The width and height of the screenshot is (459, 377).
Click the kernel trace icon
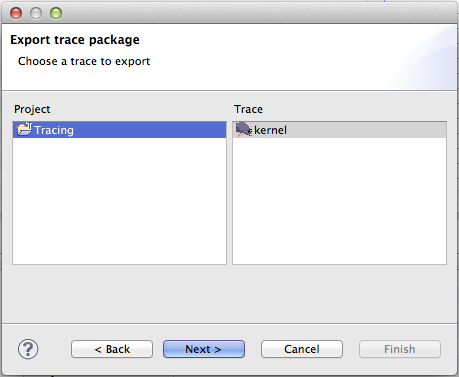(244, 129)
